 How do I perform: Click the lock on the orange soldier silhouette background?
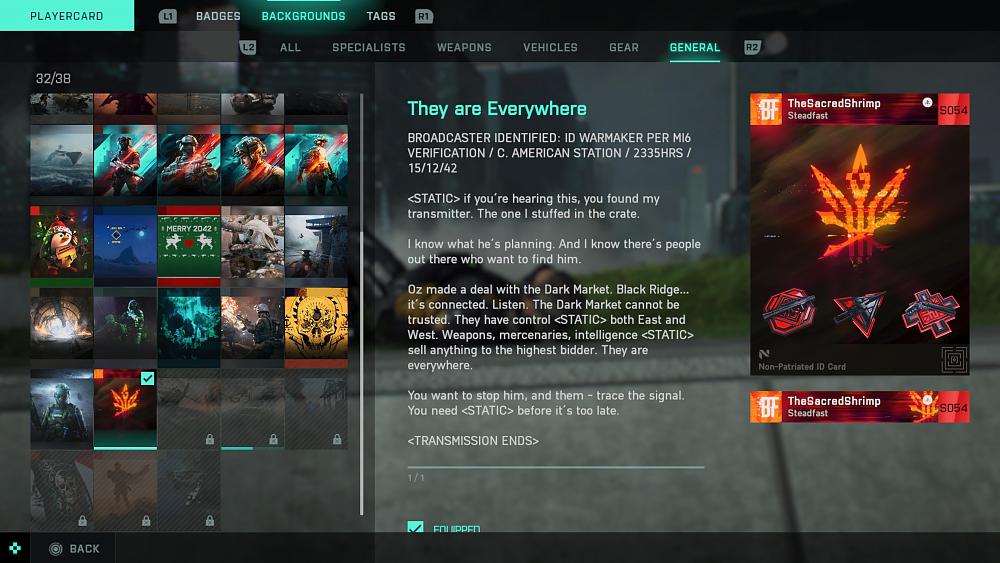(x=146, y=521)
